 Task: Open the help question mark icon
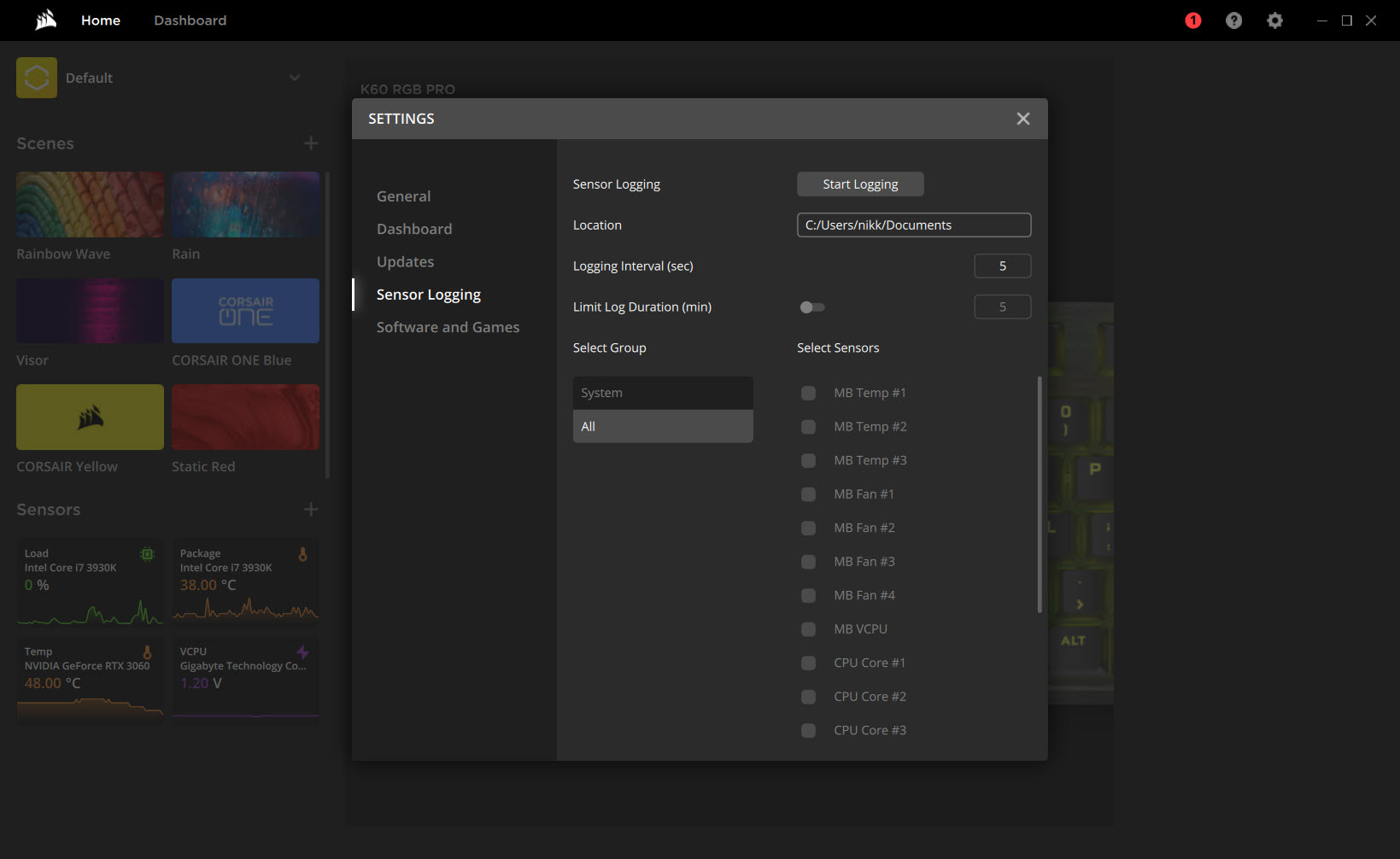point(1233,20)
